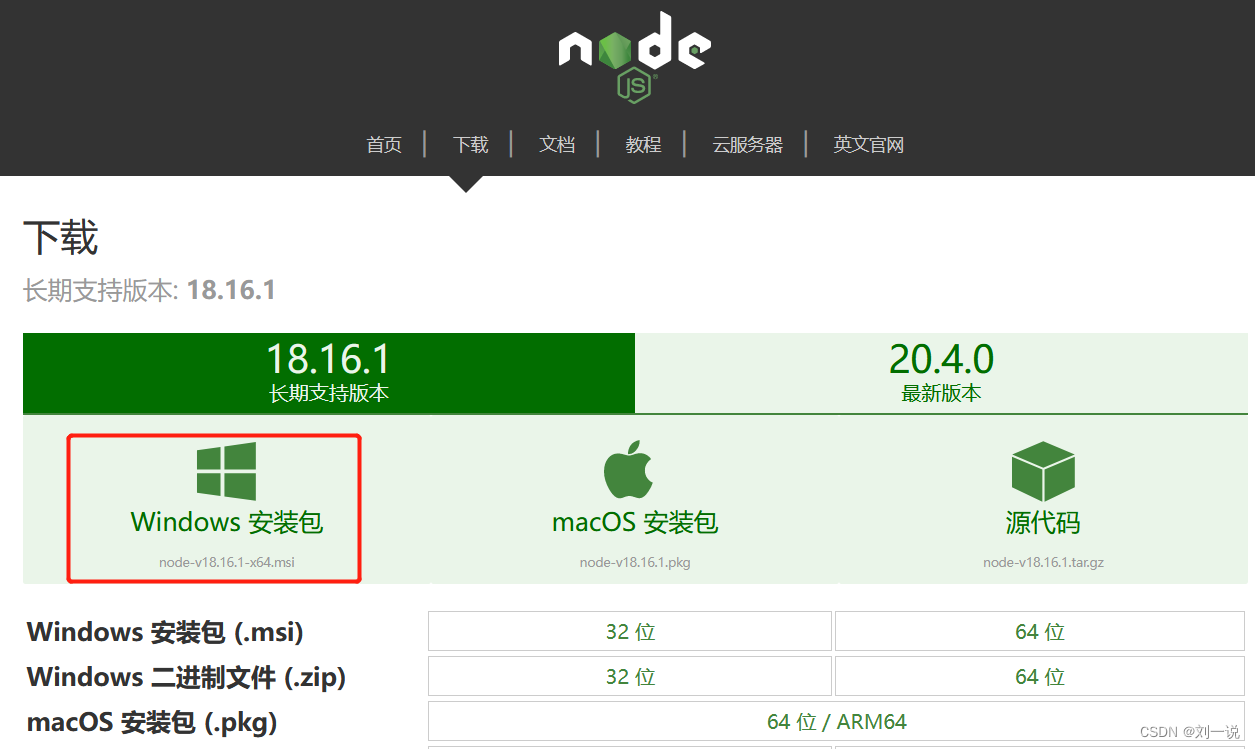Switch to the 20.4.0 最新版本 tab
This screenshot has height=749, width=1255.
coord(941,373)
